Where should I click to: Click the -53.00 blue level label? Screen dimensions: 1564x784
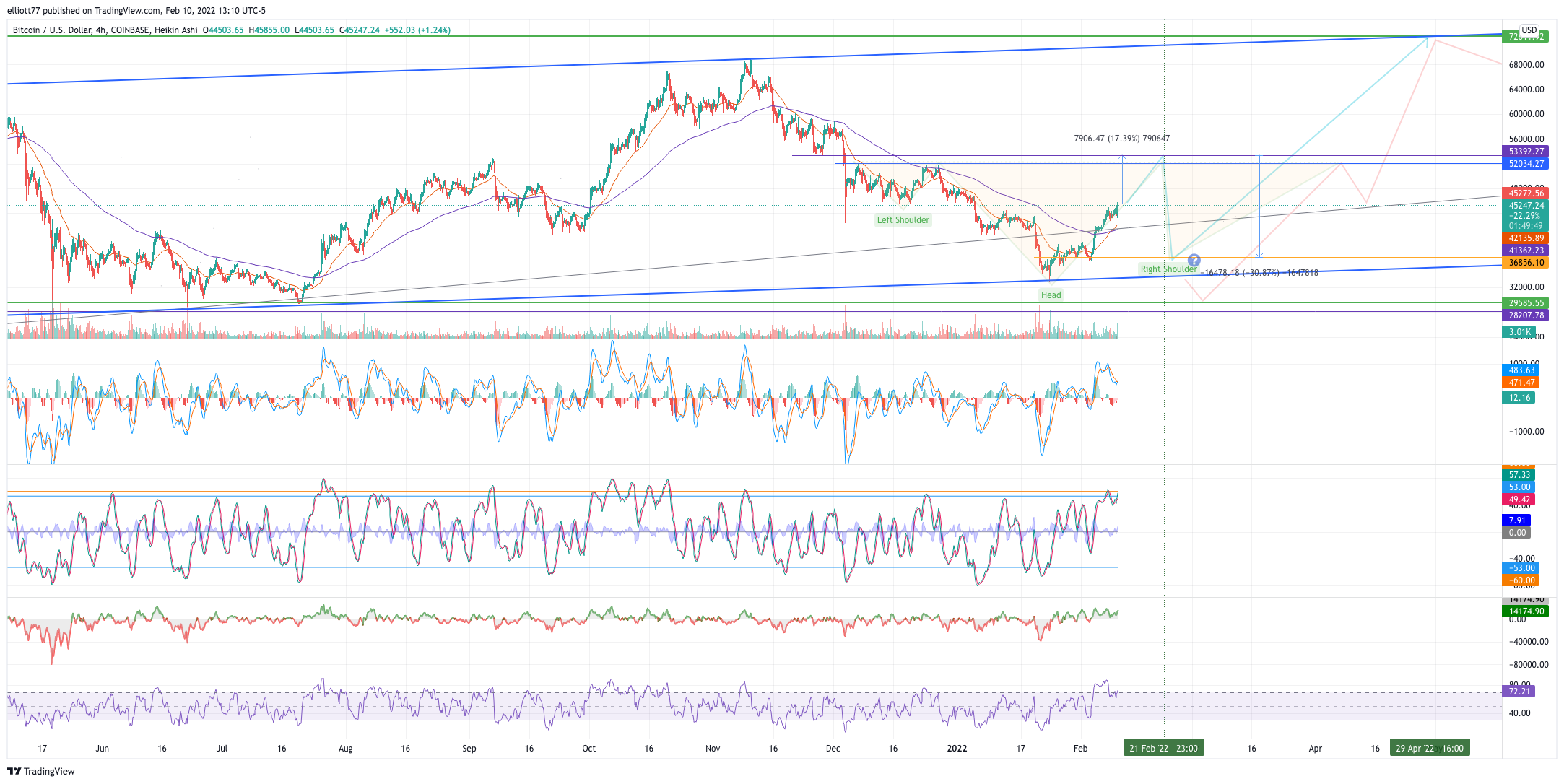(1521, 568)
